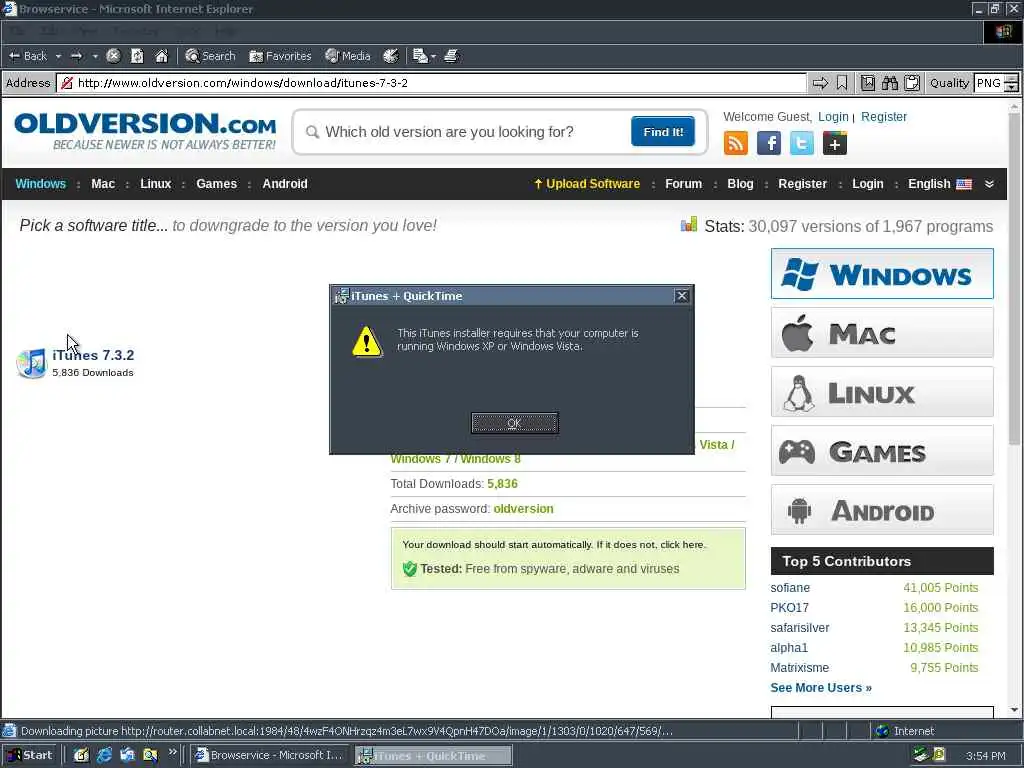This screenshot has width=1024, height=768.
Task: Select Games in the site navigation bar
Action: point(216,184)
